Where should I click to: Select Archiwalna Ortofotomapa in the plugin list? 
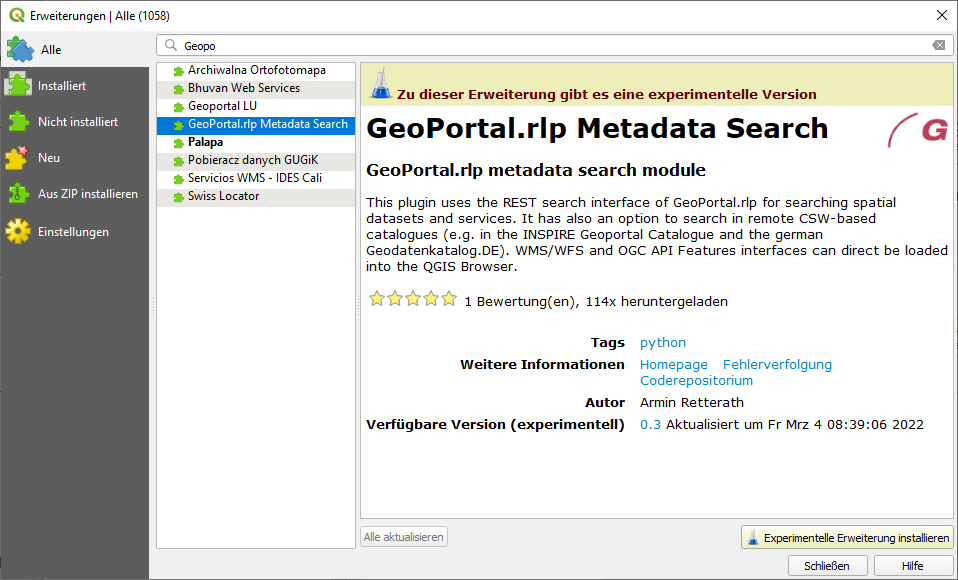click(256, 71)
